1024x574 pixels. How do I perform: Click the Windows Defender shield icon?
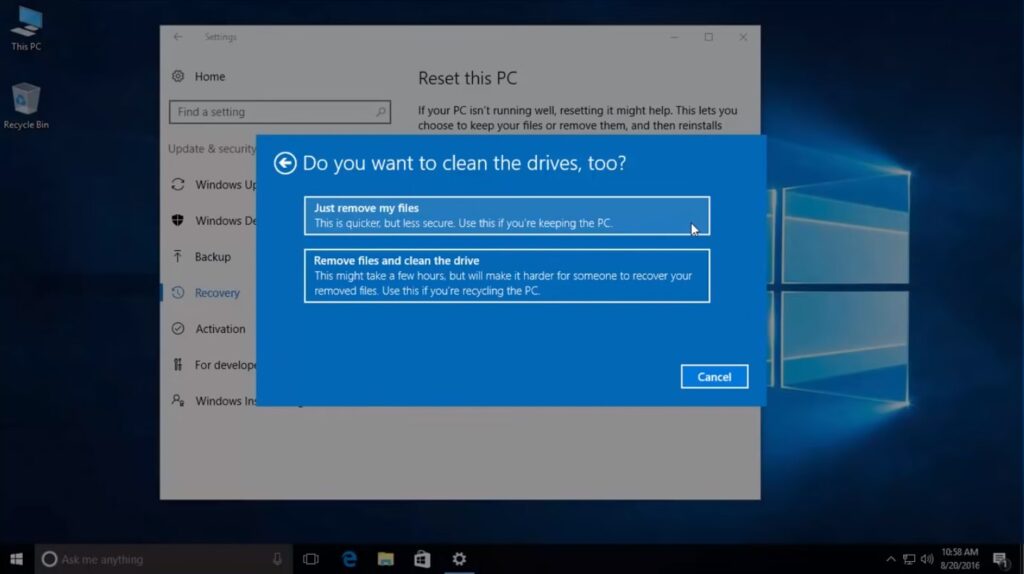[178, 220]
